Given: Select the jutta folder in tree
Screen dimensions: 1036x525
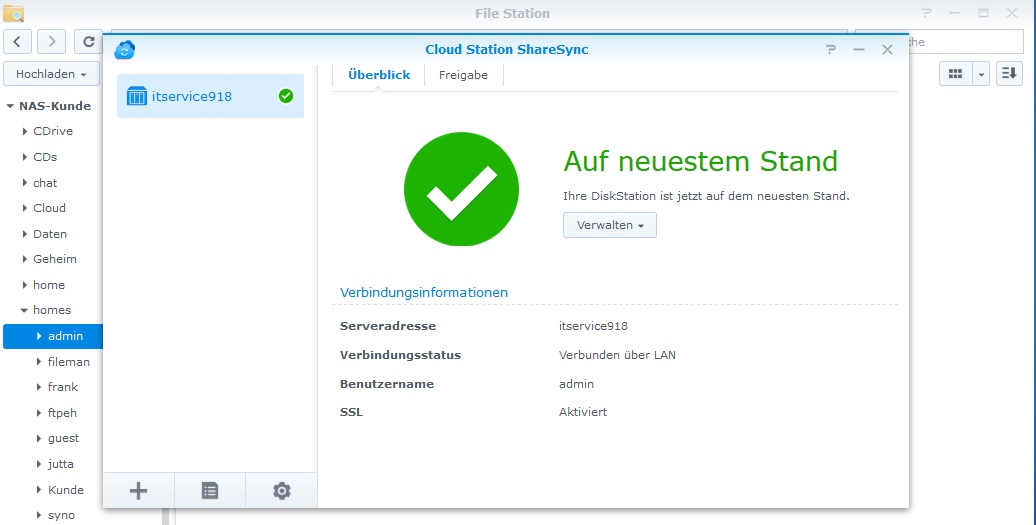Looking at the screenshot, I should (x=61, y=464).
